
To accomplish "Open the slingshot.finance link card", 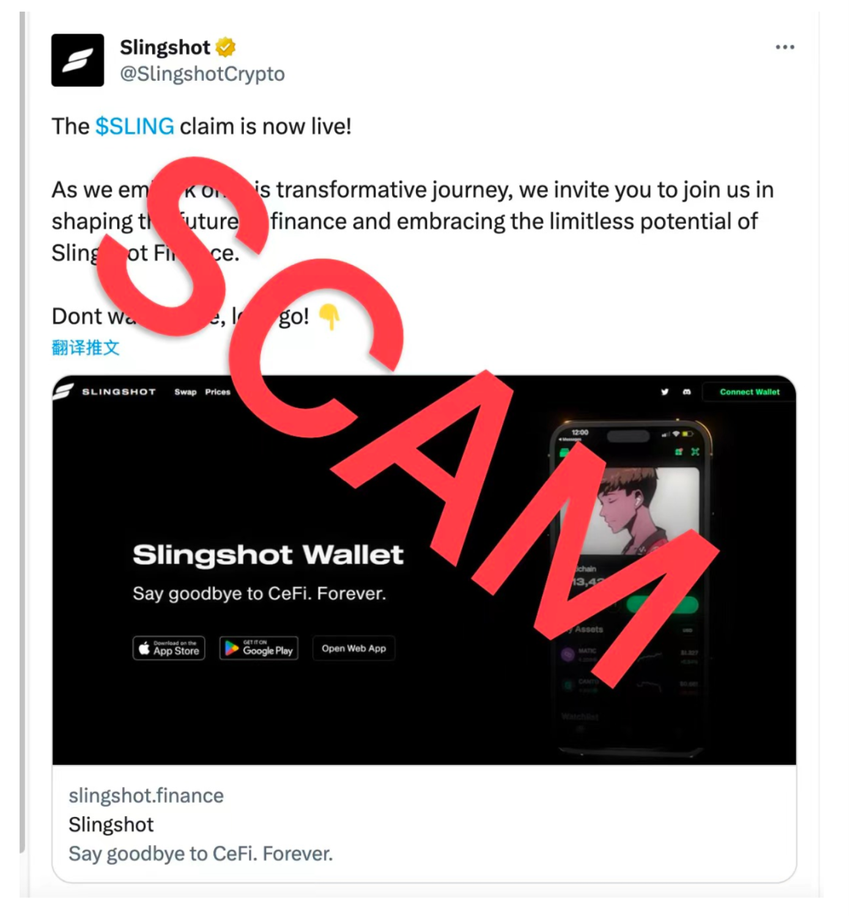I will coord(424,824).
